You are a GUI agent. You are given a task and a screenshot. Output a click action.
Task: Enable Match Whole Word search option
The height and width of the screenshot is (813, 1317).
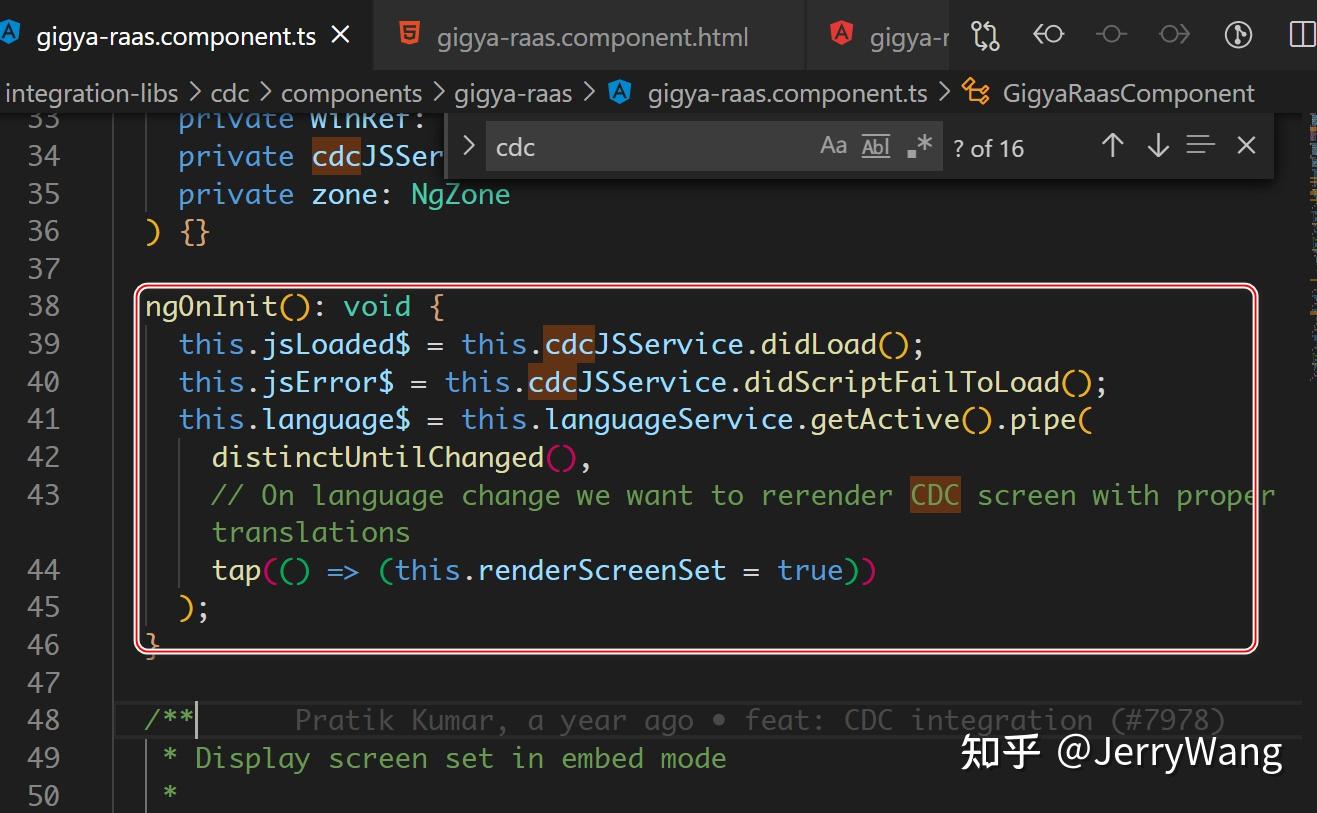pyautogui.click(x=875, y=146)
